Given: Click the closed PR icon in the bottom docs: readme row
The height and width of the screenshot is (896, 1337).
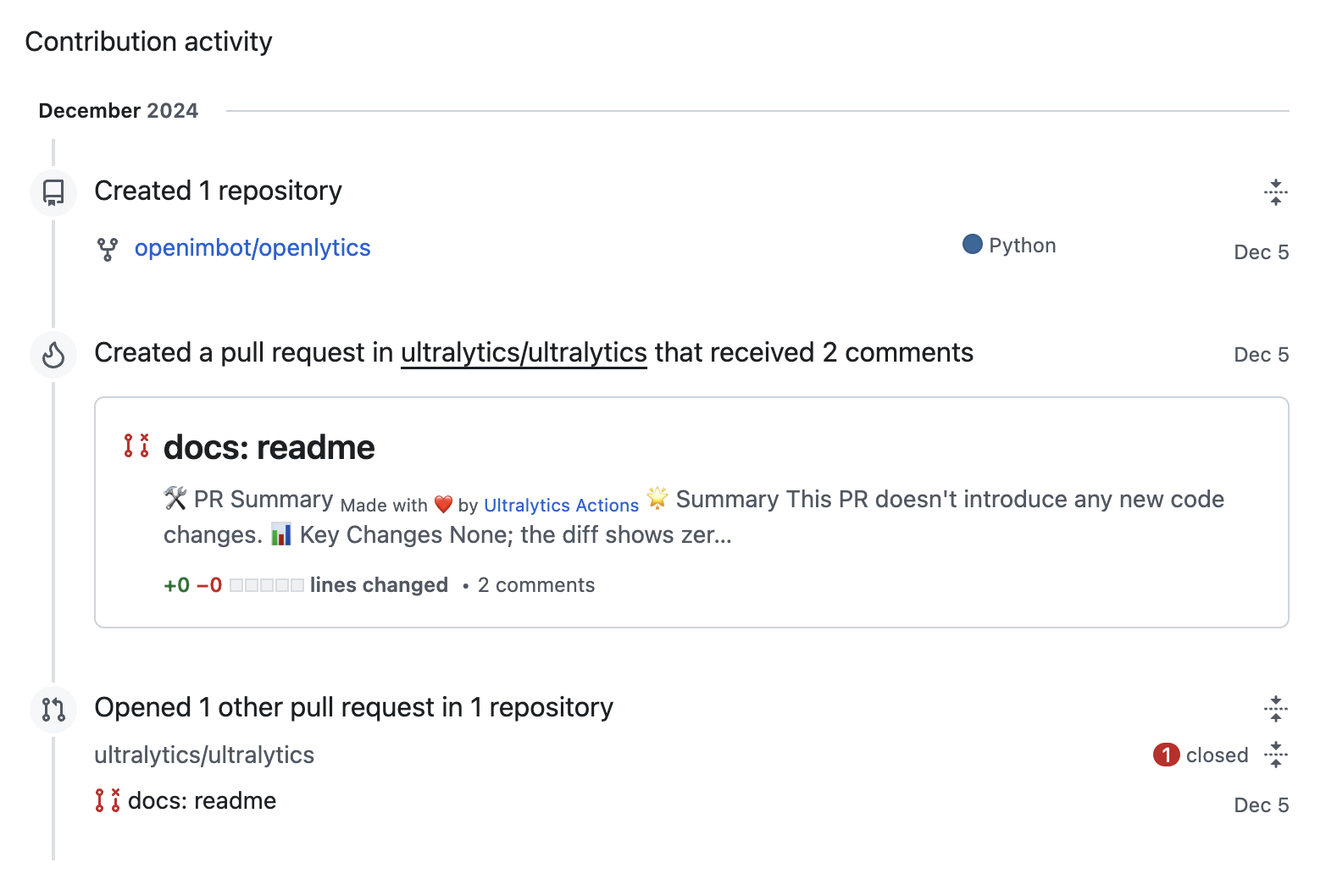Looking at the screenshot, I should [x=108, y=800].
